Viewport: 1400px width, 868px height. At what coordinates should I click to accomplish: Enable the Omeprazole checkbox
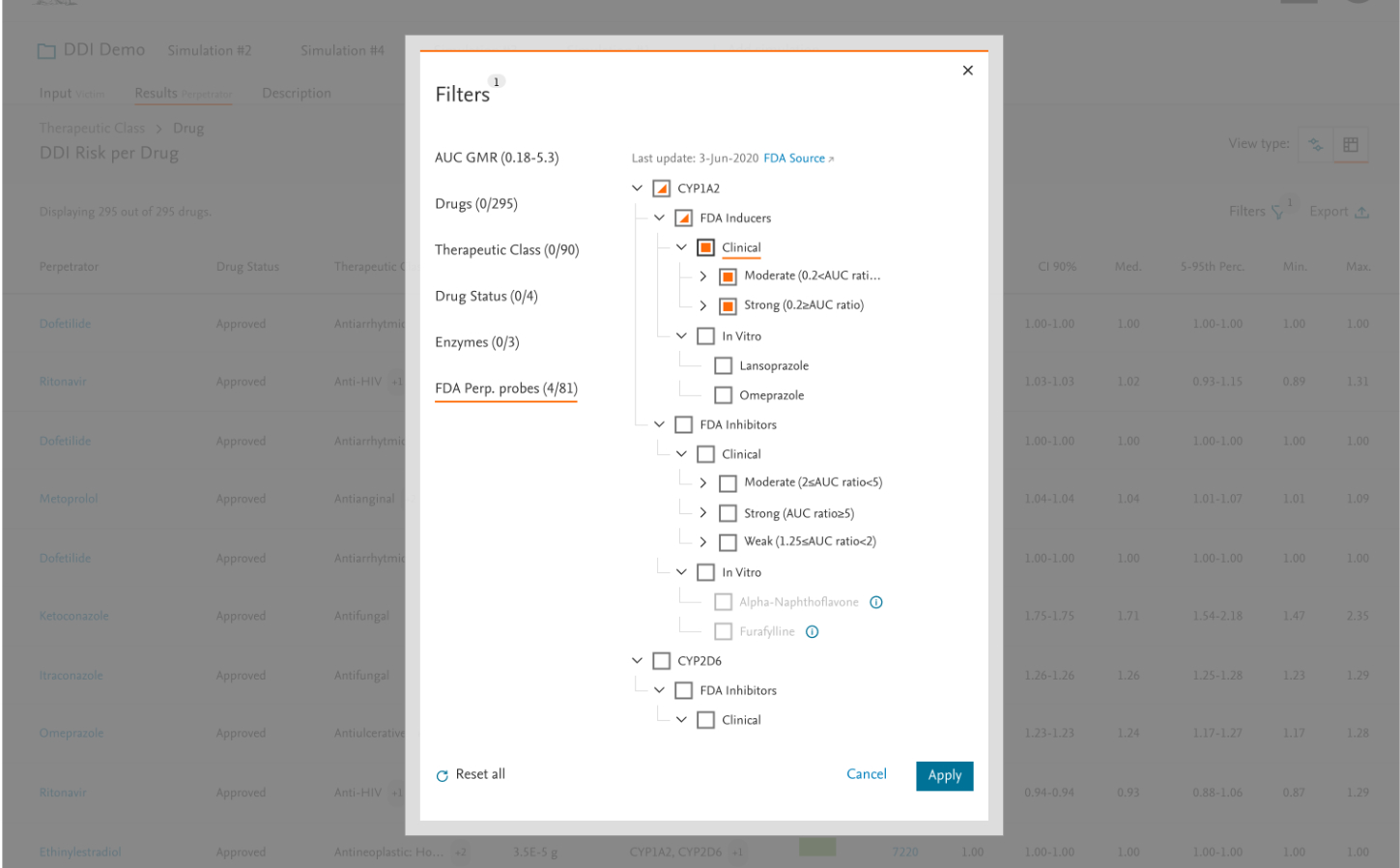coord(723,395)
